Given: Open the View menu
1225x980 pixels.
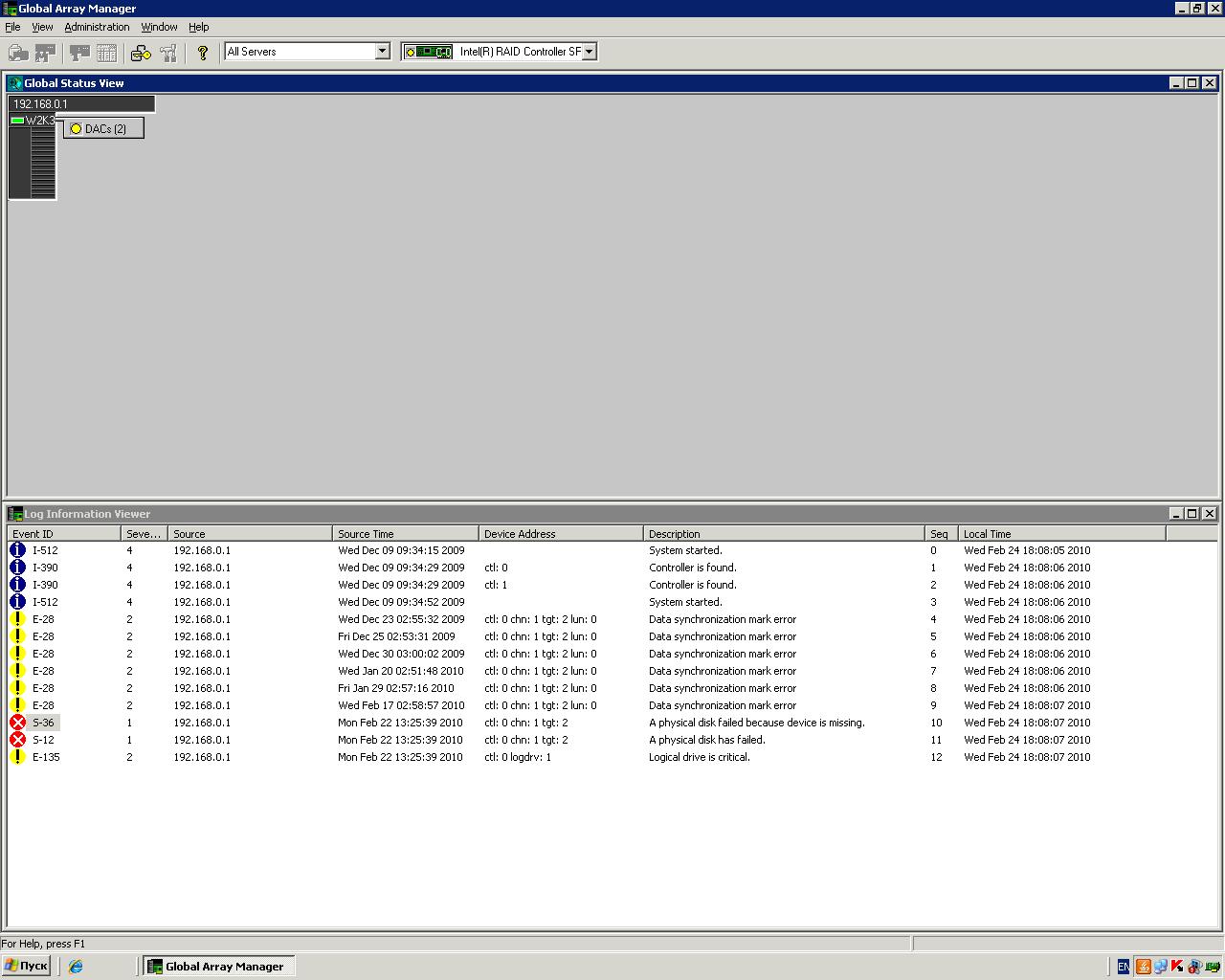Looking at the screenshot, I should pos(42,27).
